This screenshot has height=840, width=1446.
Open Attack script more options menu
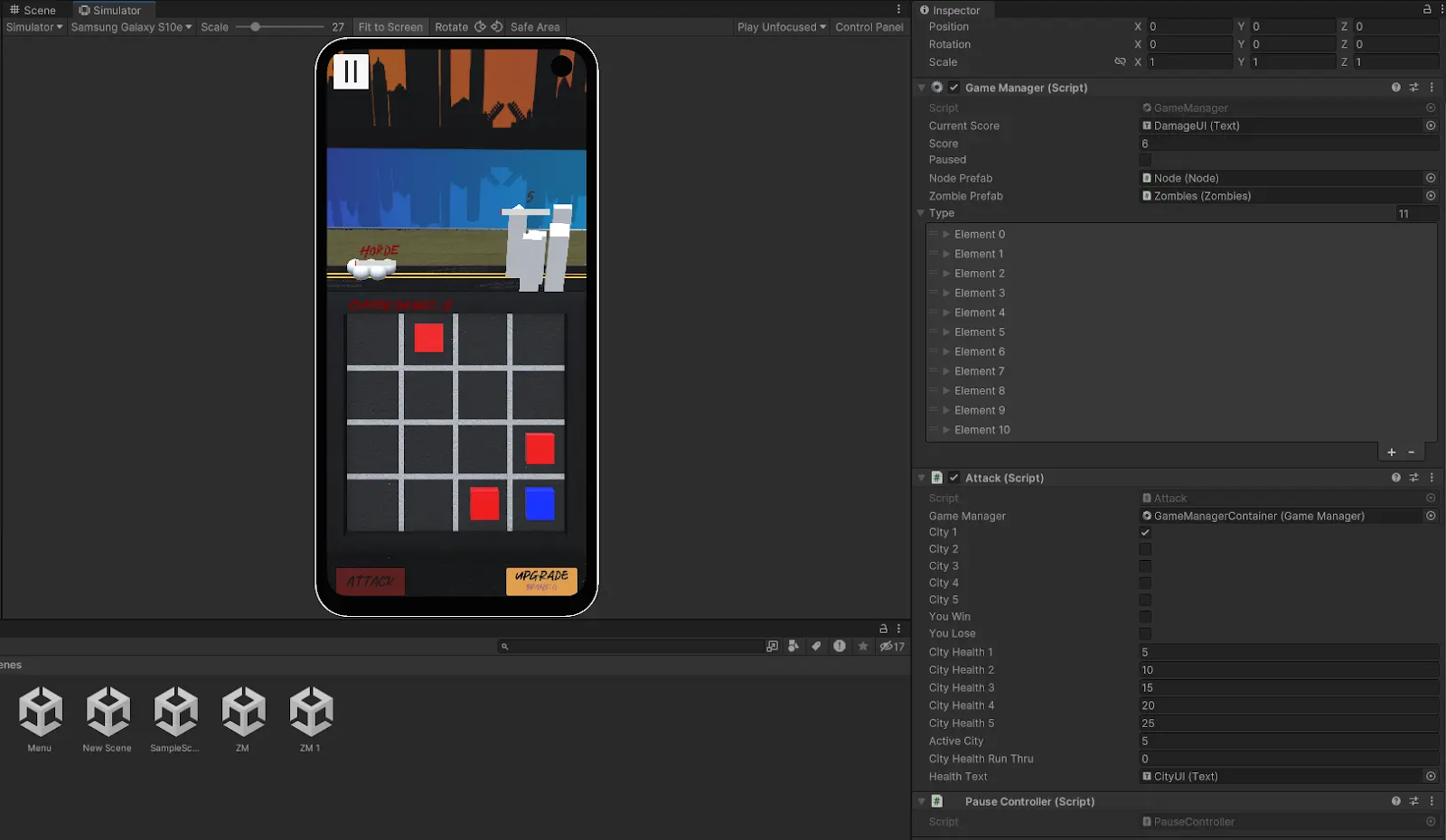click(x=1432, y=478)
